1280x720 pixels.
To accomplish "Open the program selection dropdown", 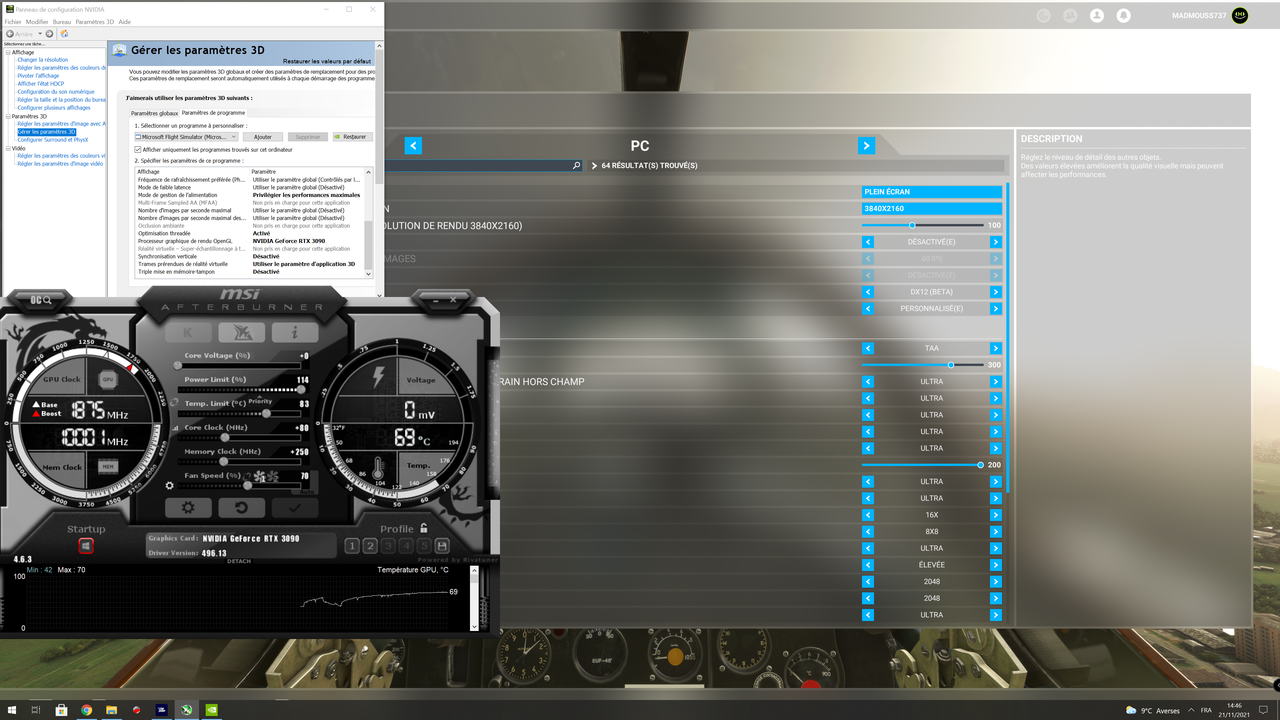I will [x=186, y=137].
